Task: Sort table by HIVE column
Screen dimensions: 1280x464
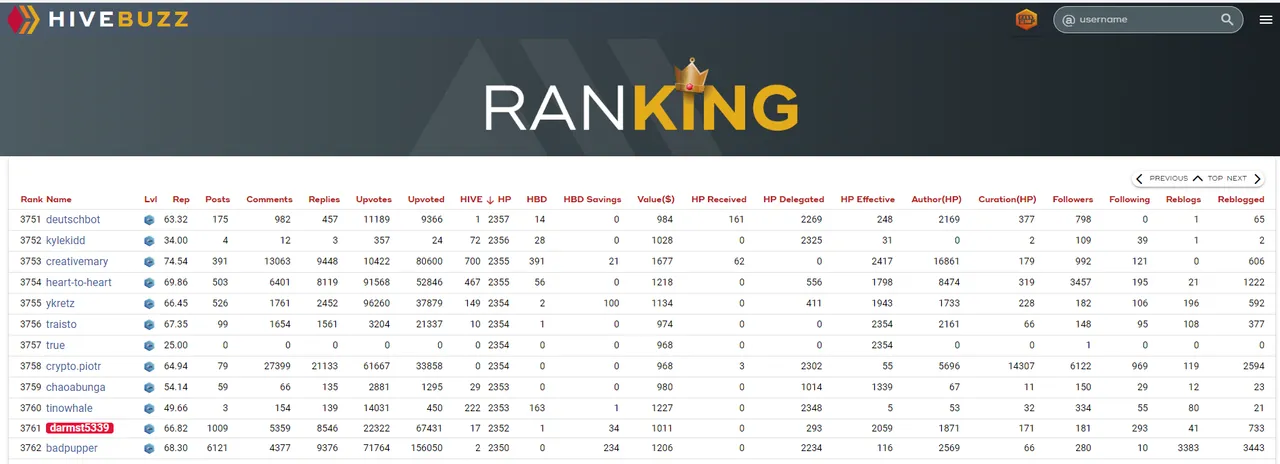Action: tap(471, 199)
